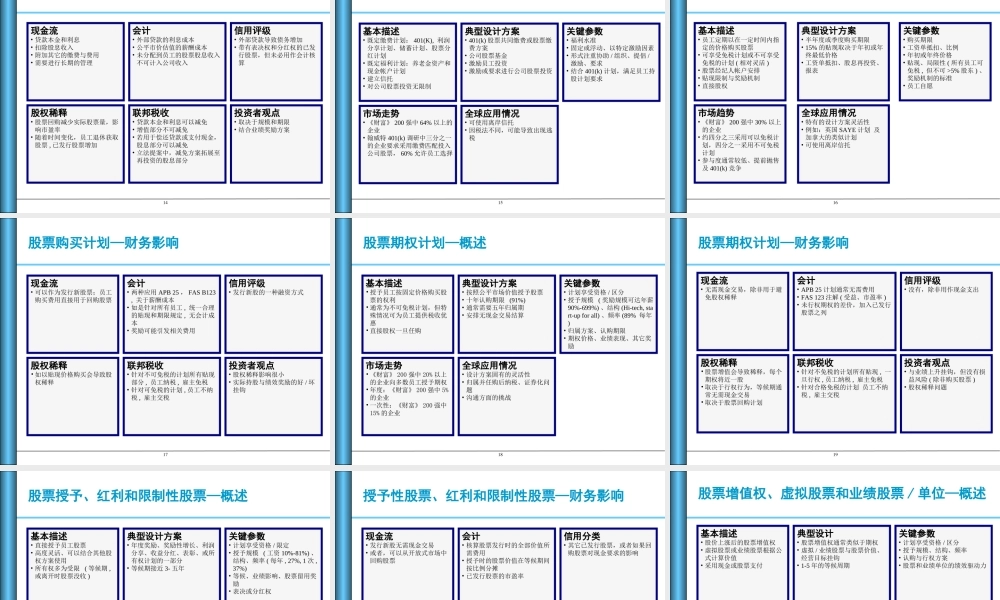1000x600 pixels.
Task: Click "关键参数" box mentioning 福利水准
Action: (612, 62)
